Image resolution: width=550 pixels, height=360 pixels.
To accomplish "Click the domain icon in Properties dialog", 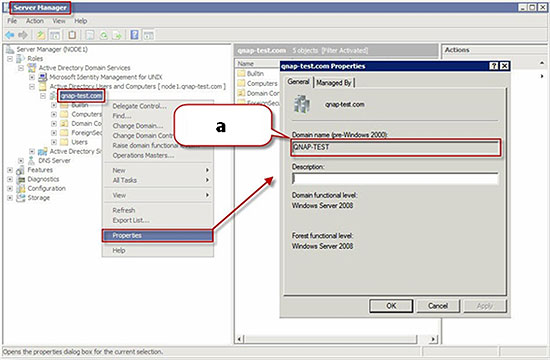I will pos(302,104).
